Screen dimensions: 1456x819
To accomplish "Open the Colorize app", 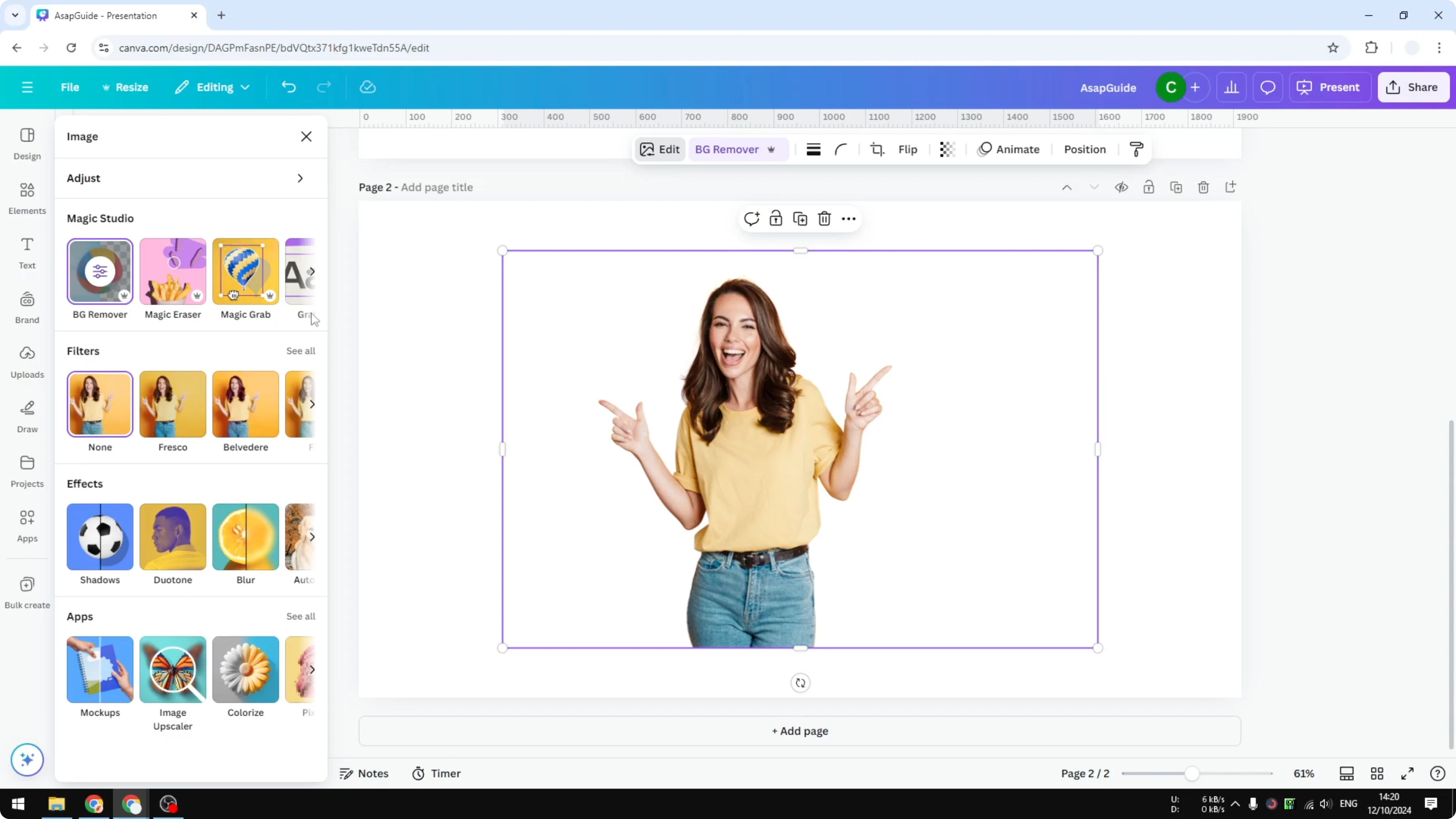I will coord(245,670).
